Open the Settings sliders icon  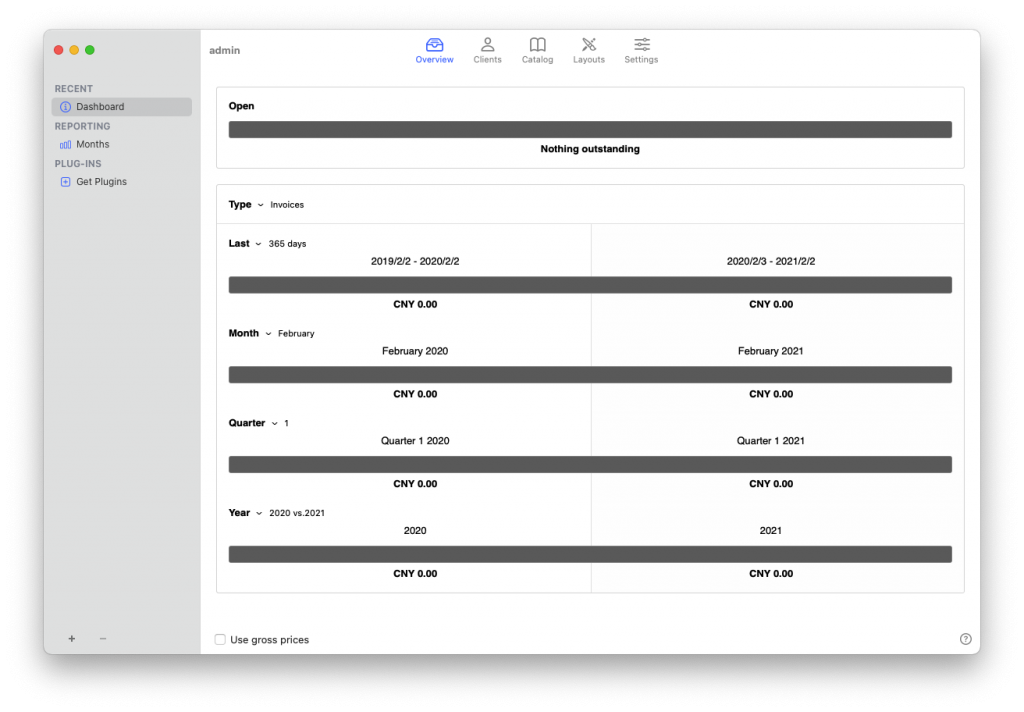click(x=641, y=44)
